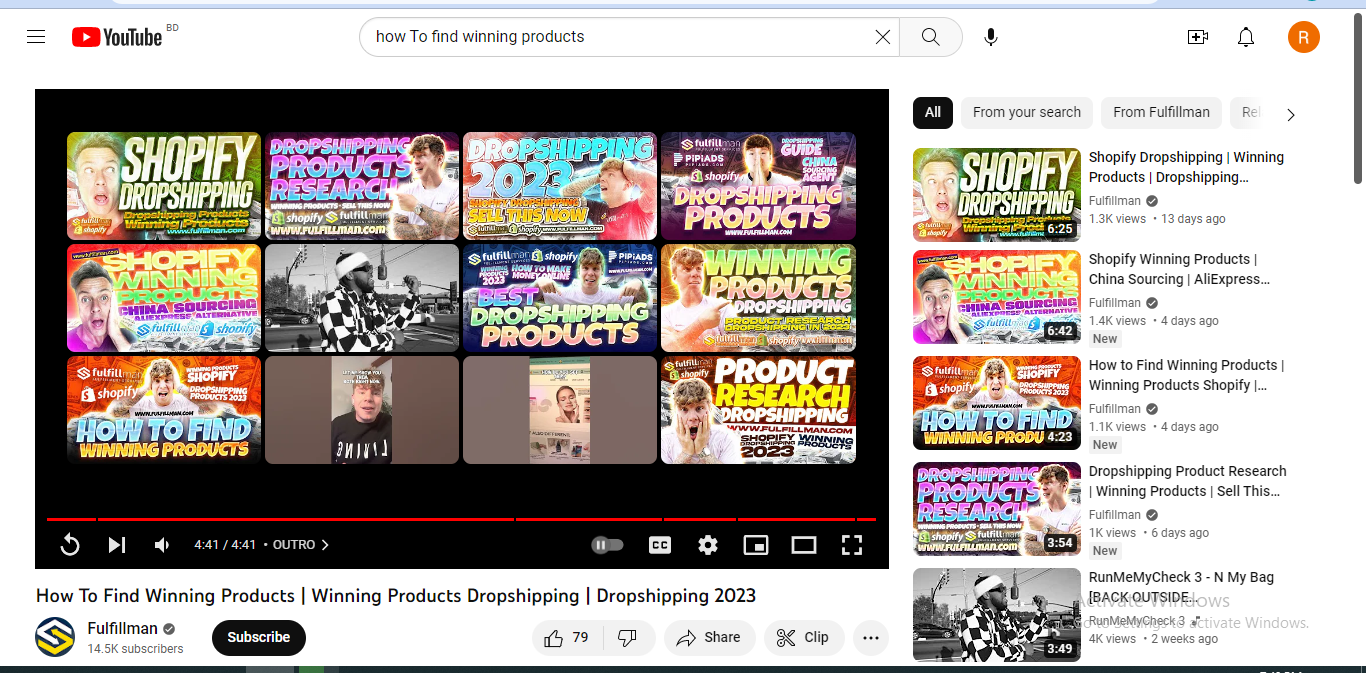Open How to Find Winning Products sidebar thumbnail
The width and height of the screenshot is (1366, 673).
tap(997, 403)
